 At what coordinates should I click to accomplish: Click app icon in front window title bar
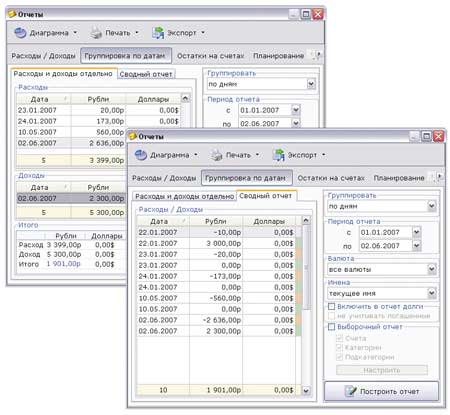click(x=133, y=136)
